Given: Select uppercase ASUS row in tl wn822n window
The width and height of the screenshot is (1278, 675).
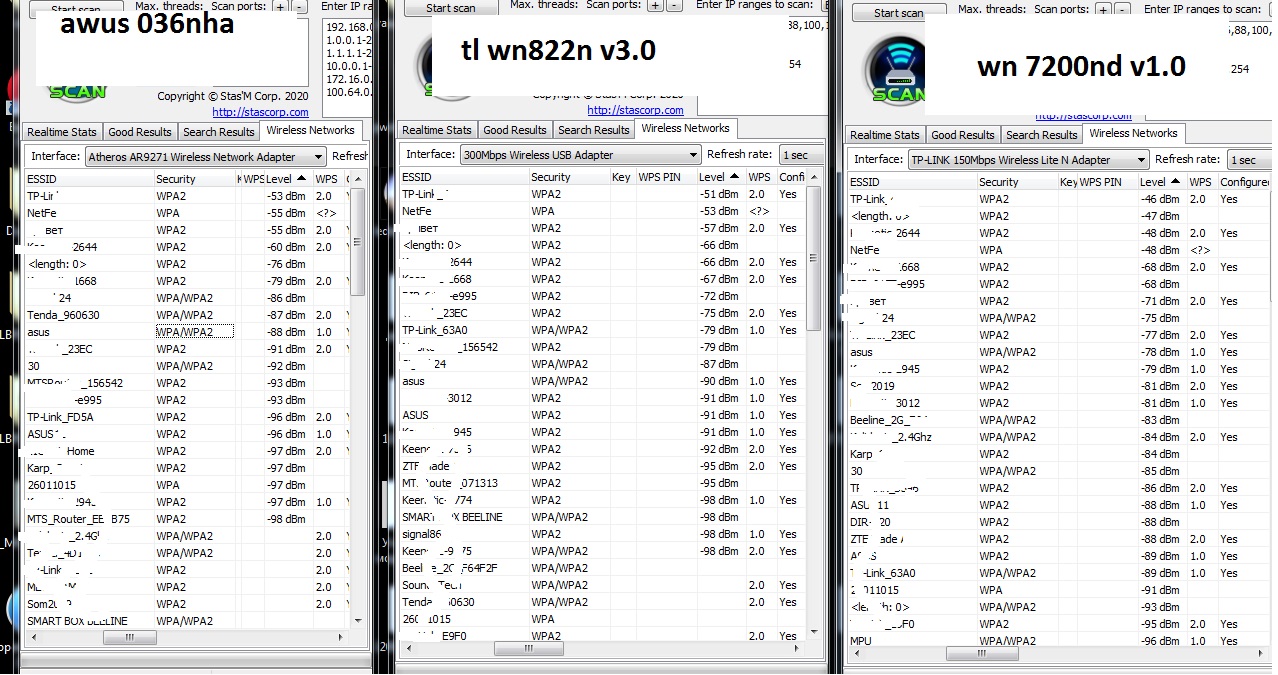Looking at the screenshot, I should [x=603, y=415].
